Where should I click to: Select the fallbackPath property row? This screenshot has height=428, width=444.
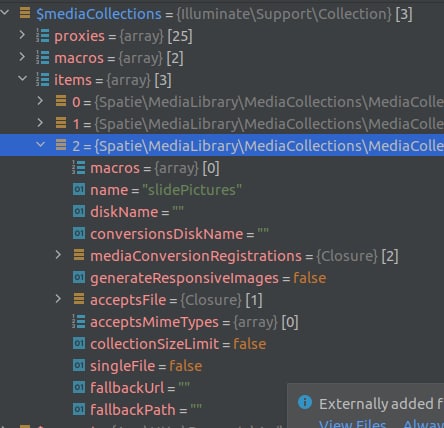pyautogui.click(x=146, y=410)
